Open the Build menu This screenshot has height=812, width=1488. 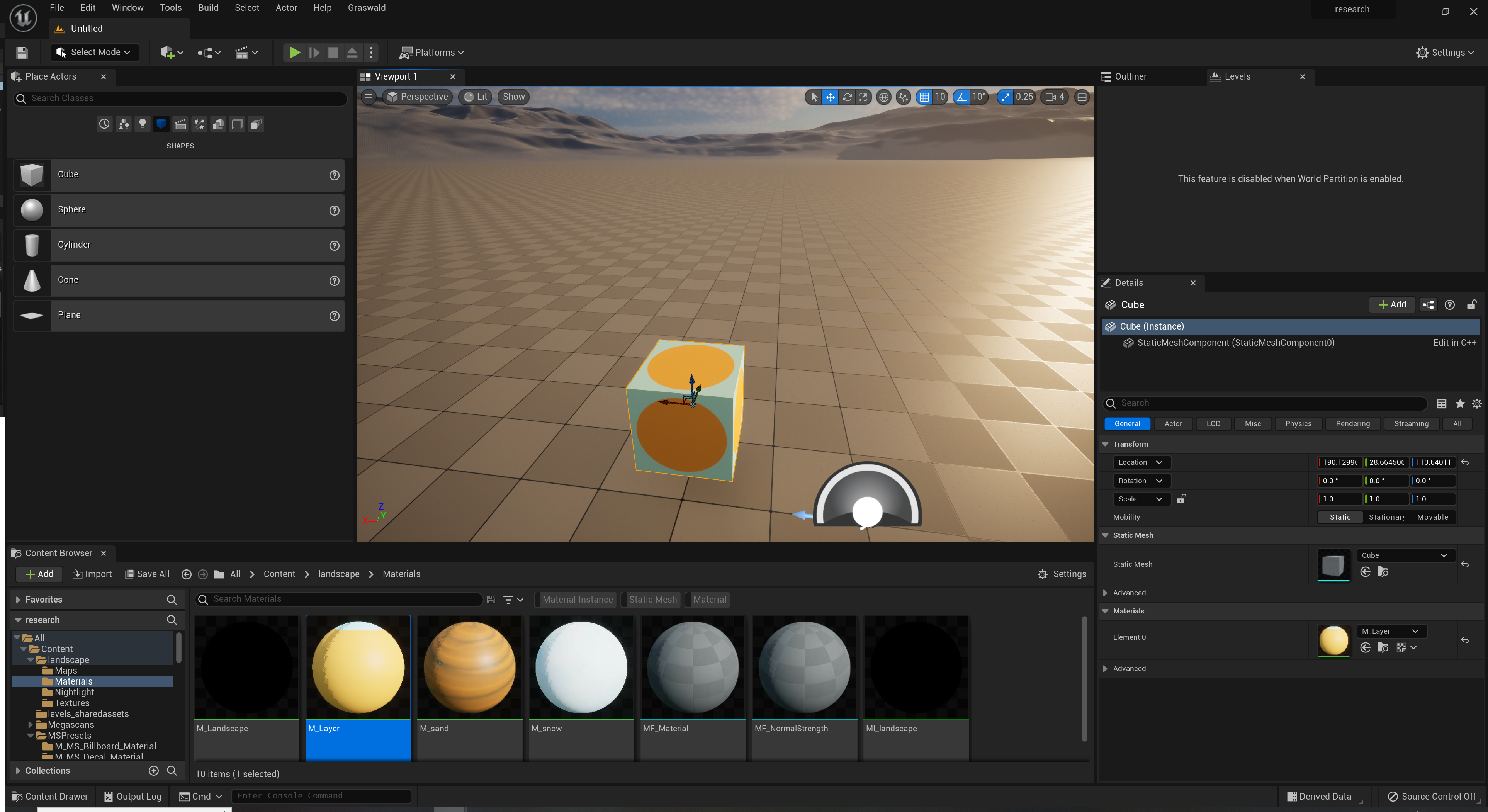(x=208, y=7)
